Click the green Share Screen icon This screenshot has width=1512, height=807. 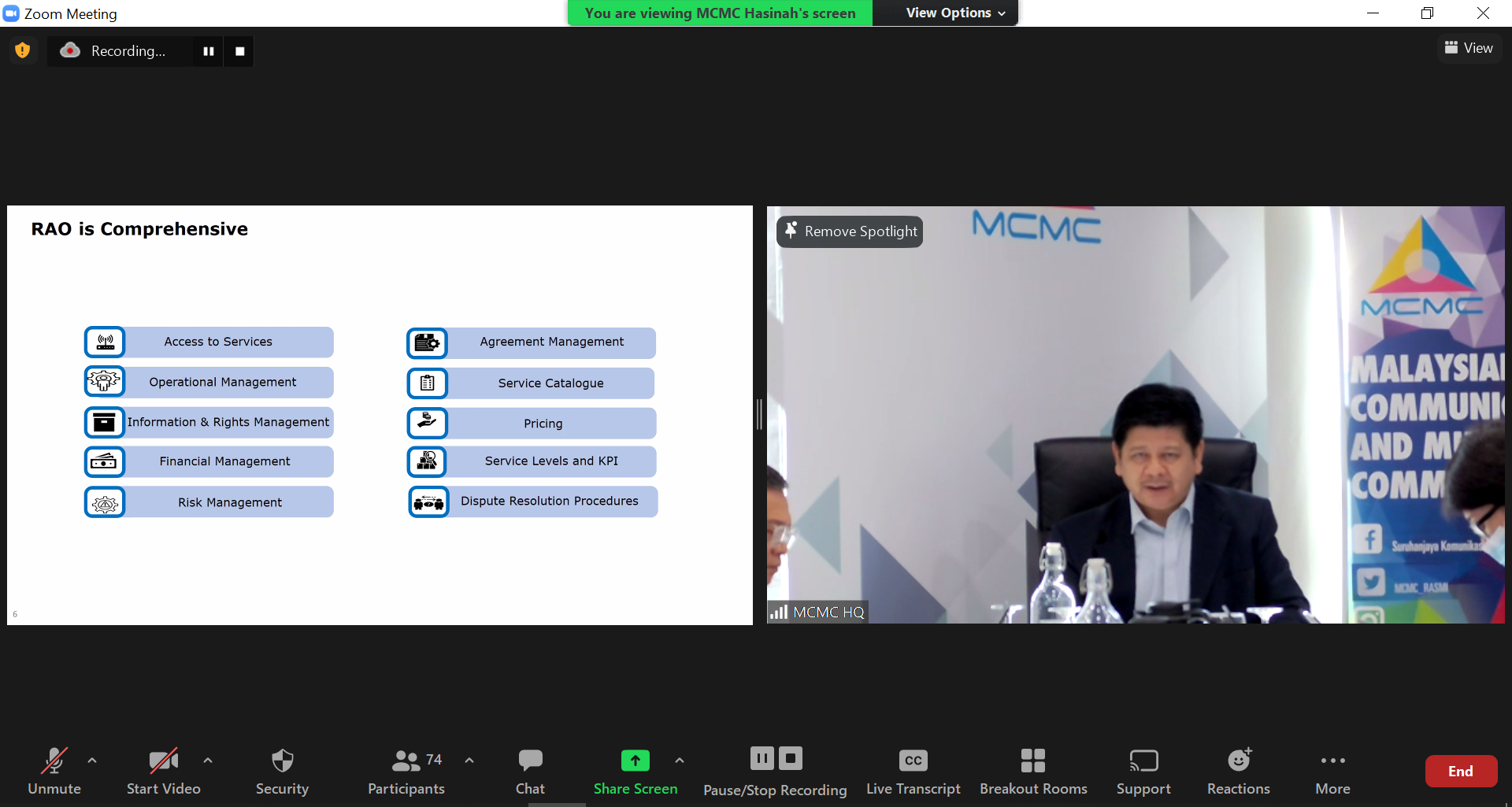pos(635,761)
